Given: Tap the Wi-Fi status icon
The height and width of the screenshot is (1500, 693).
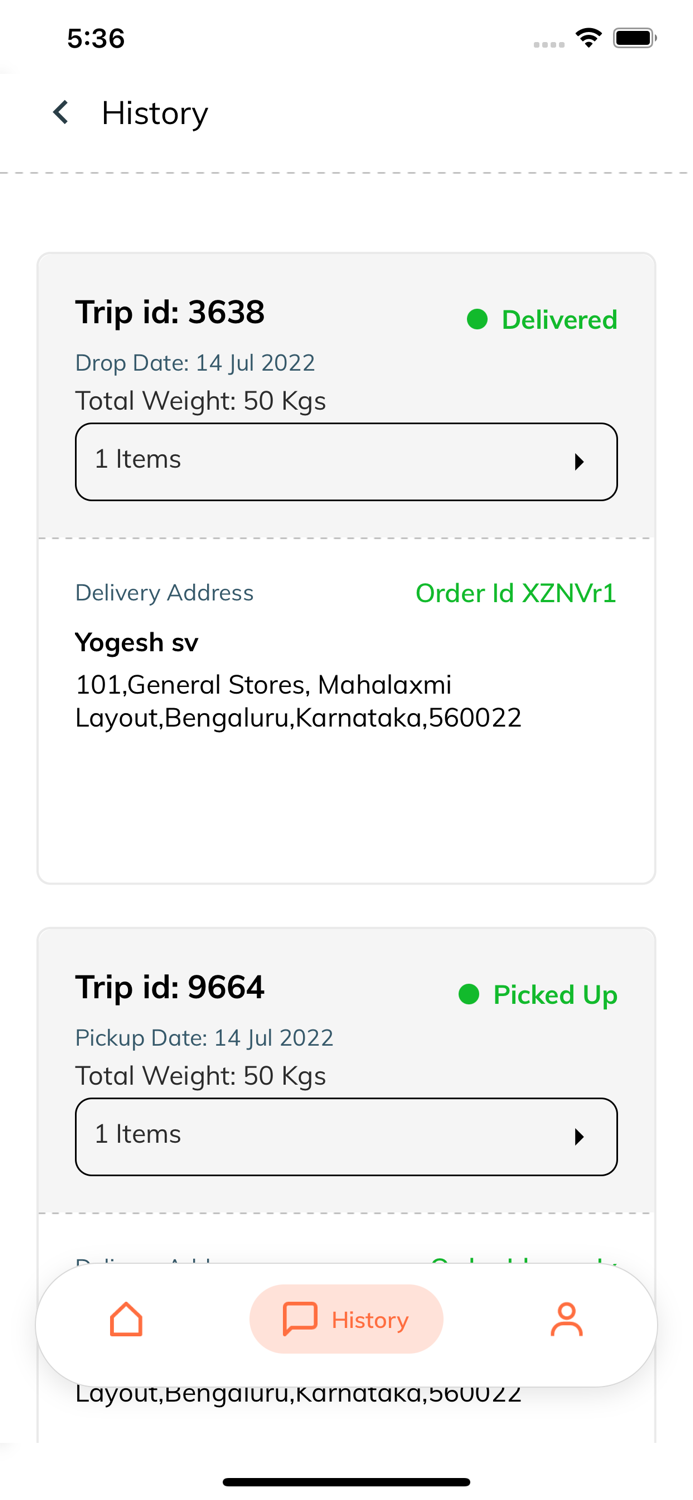Looking at the screenshot, I should pos(589,38).
